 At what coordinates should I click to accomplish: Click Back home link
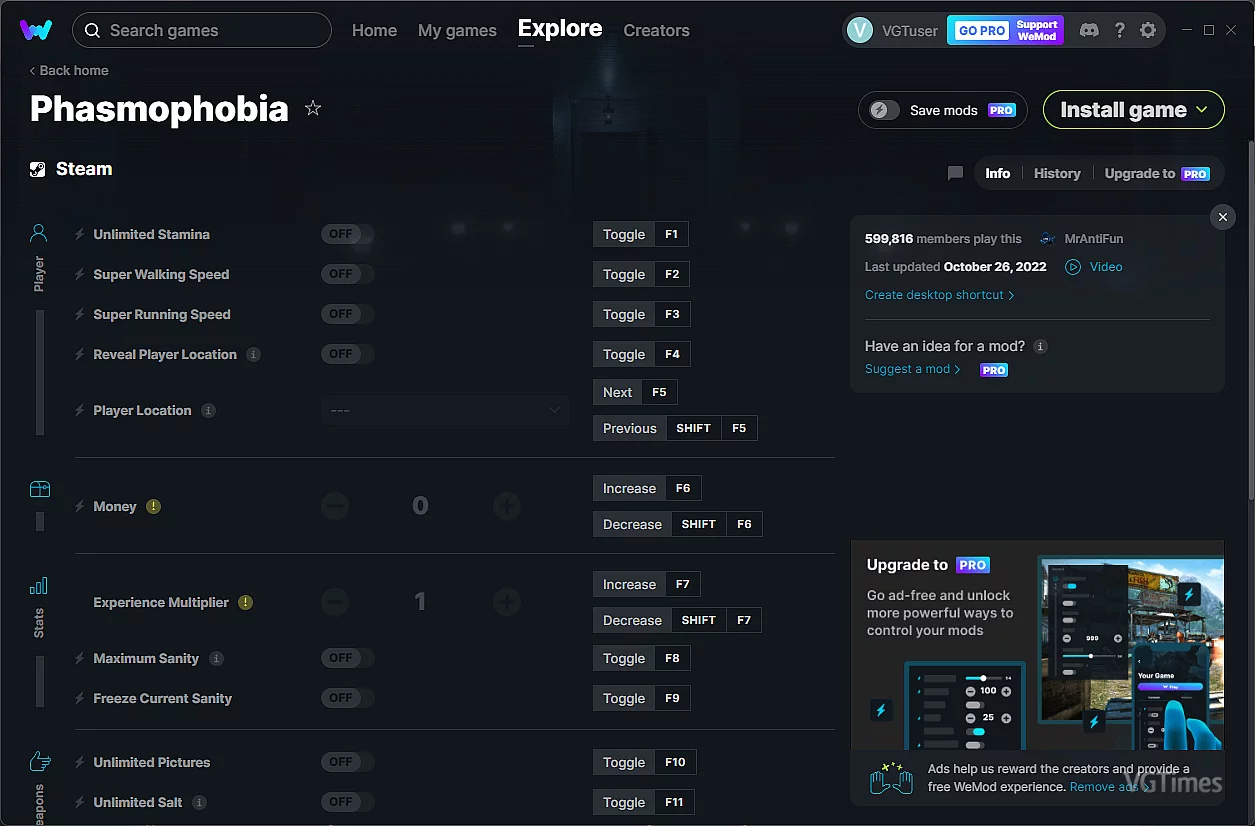[x=69, y=70]
